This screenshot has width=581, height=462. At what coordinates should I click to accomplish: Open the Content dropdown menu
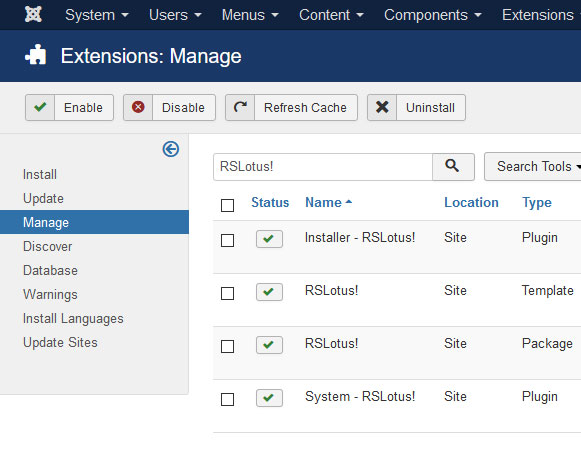[x=331, y=15]
